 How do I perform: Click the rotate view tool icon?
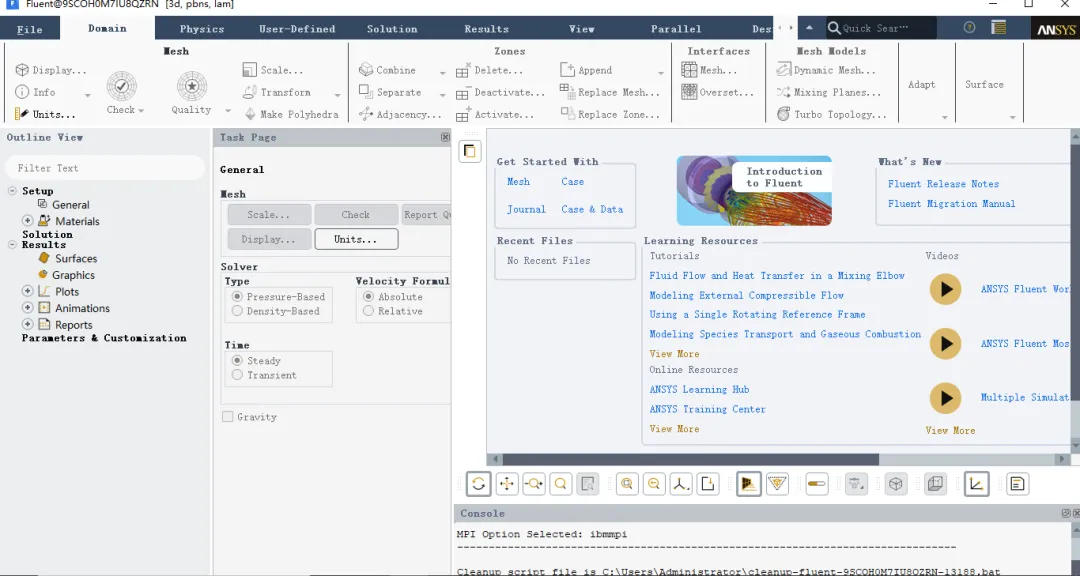point(478,484)
